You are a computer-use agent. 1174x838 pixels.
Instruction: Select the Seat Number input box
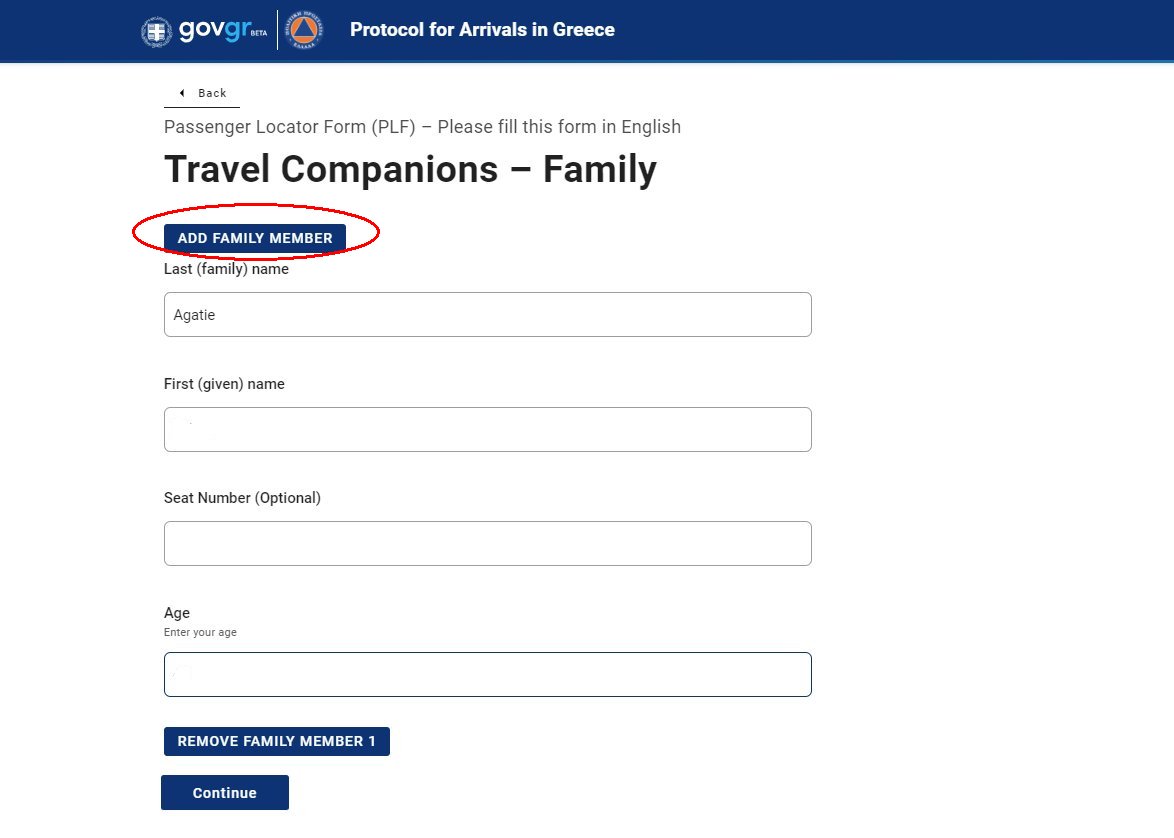487,543
